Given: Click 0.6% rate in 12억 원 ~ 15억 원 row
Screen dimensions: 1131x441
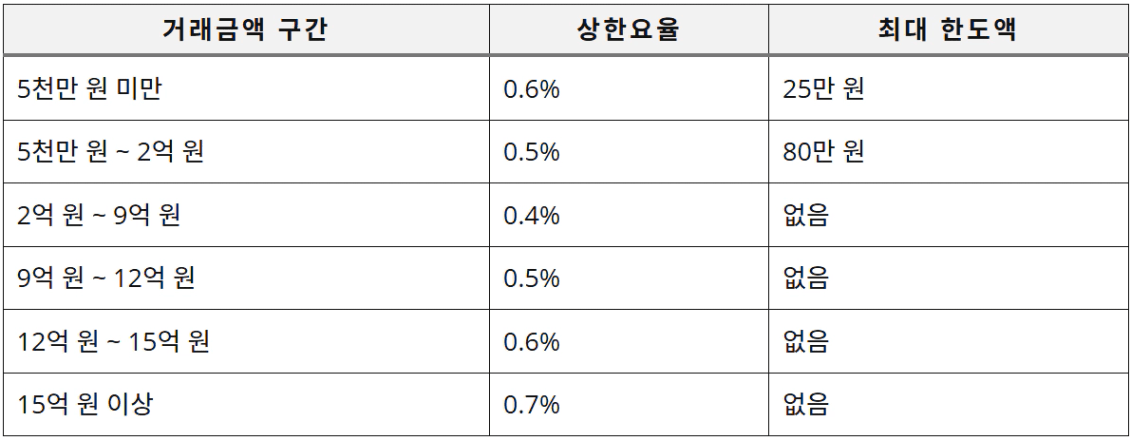Looking at the screenshot, I should click(531, 342).
